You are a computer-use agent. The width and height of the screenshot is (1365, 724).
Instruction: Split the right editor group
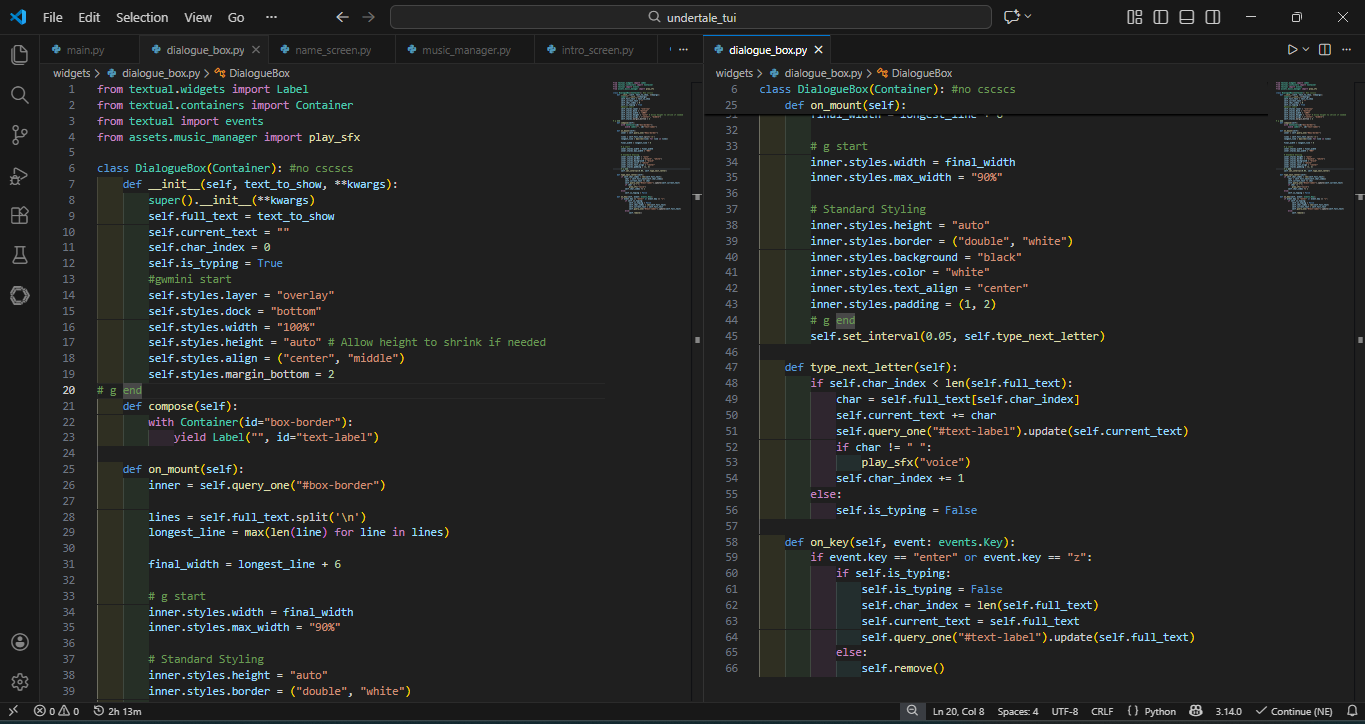coord(1324,50)
